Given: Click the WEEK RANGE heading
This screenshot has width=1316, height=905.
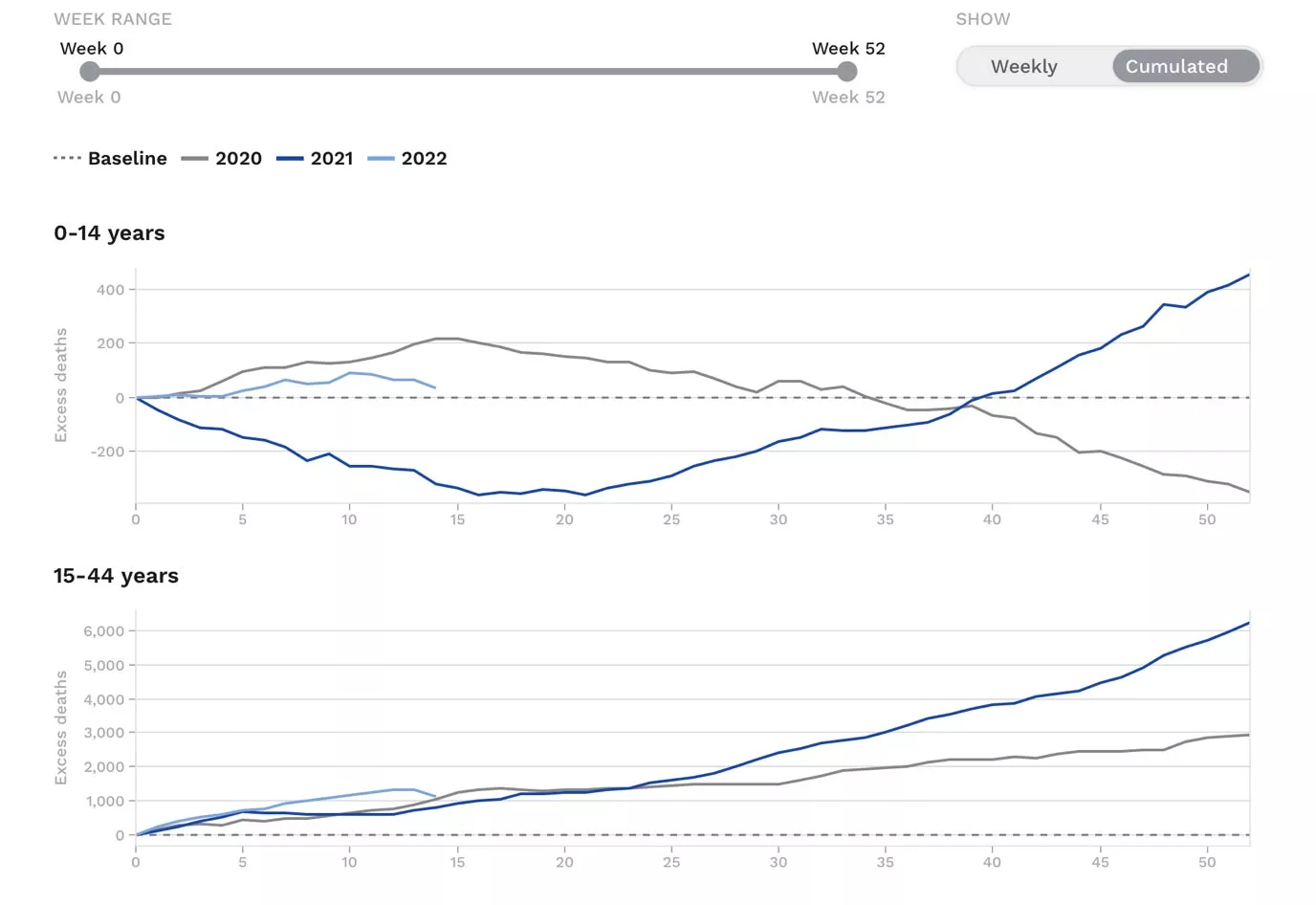Looking at the screenshot, I should [113, 19].
